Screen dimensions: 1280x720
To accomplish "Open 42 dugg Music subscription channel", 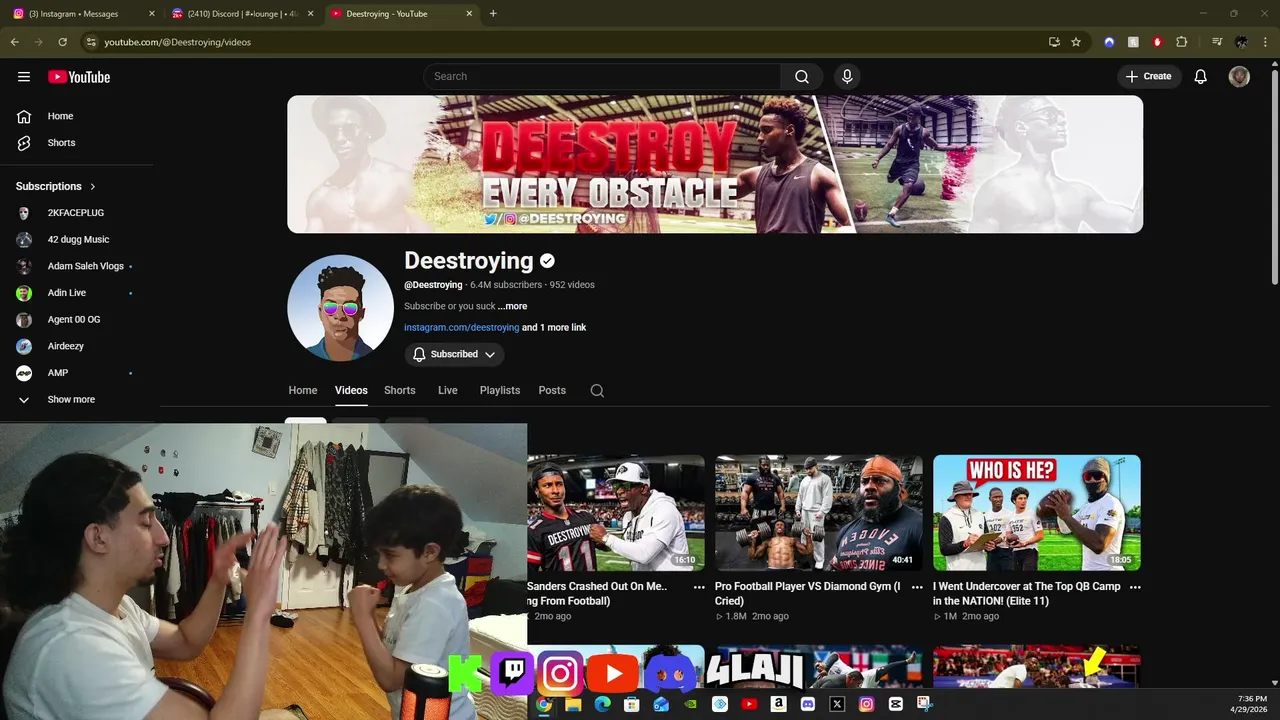I will point(76,240).
